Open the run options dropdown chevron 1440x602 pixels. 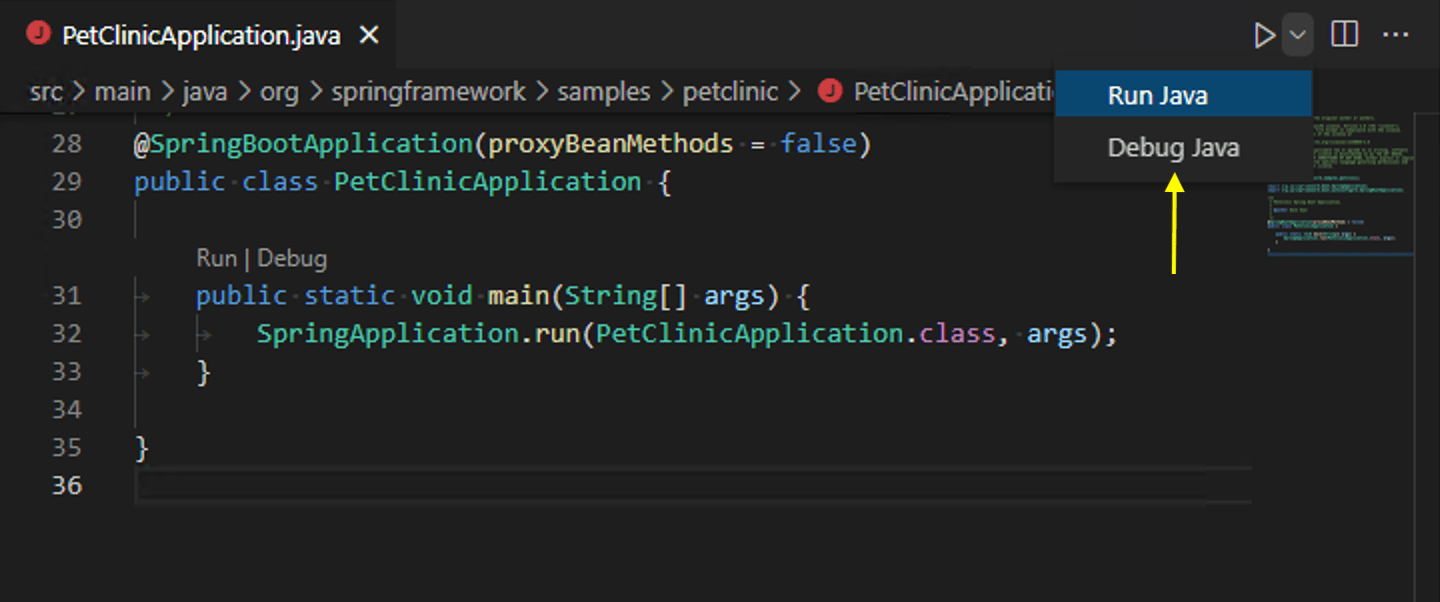[1297, 33]
